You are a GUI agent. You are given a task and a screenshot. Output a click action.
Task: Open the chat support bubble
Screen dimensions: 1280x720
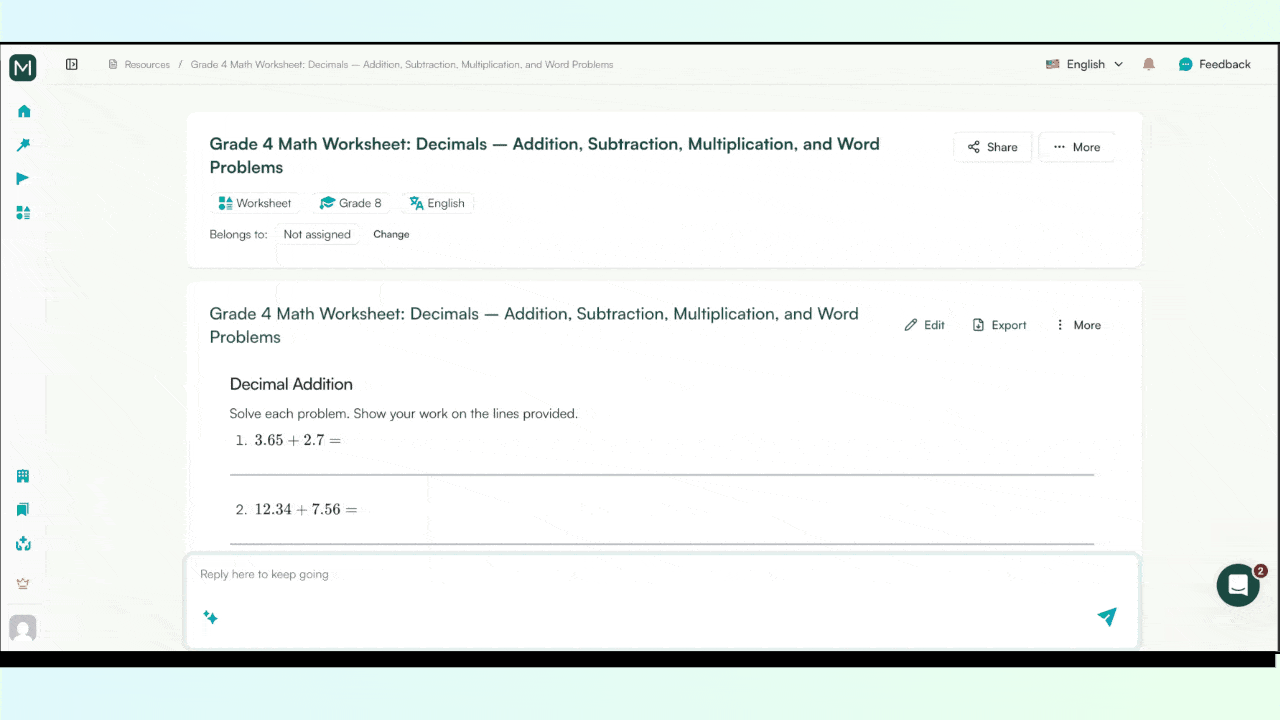(x=1238, y=585)
